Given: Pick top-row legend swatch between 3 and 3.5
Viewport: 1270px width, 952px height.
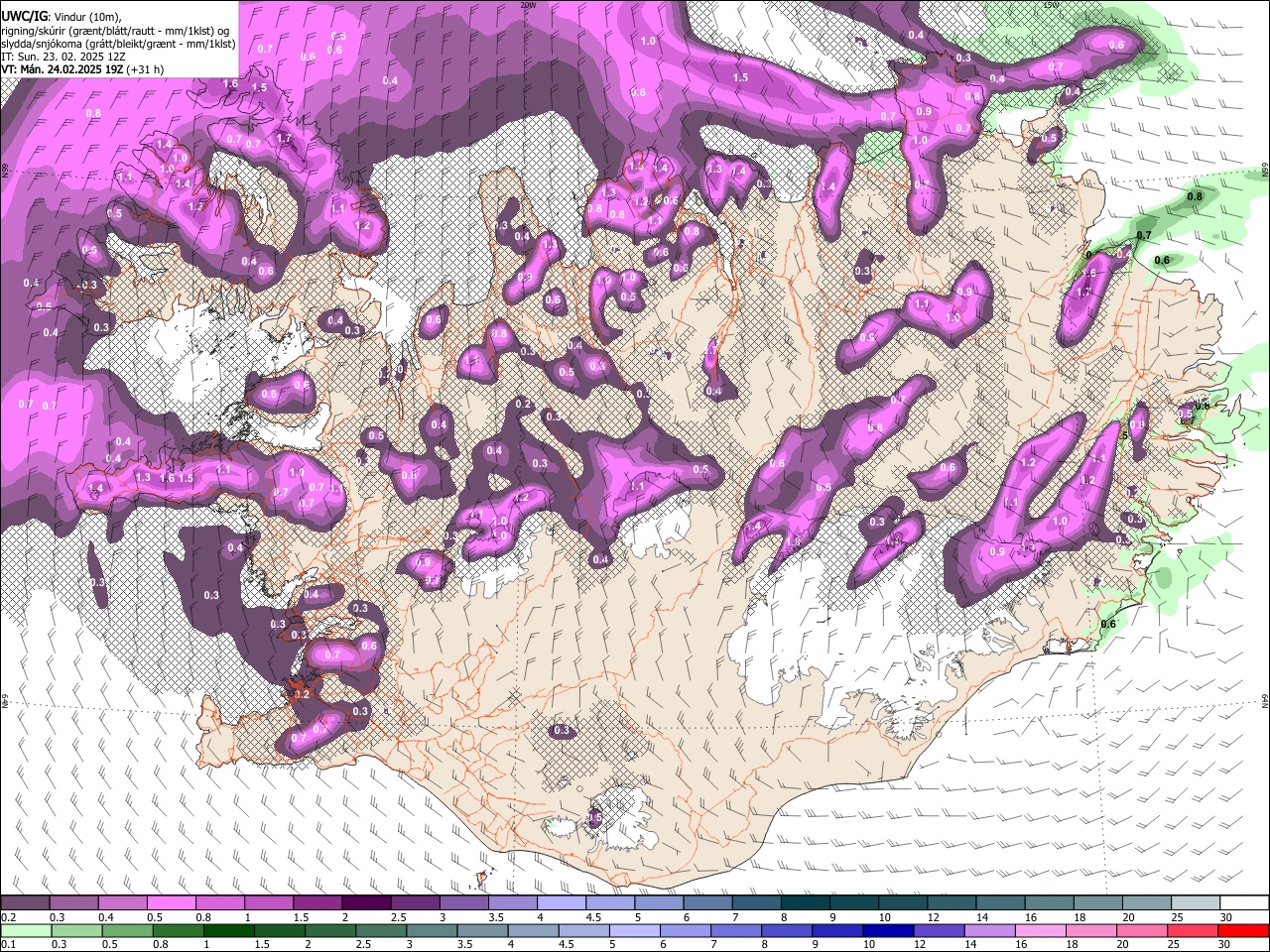Looking at the screenshot, I should 464,903.
